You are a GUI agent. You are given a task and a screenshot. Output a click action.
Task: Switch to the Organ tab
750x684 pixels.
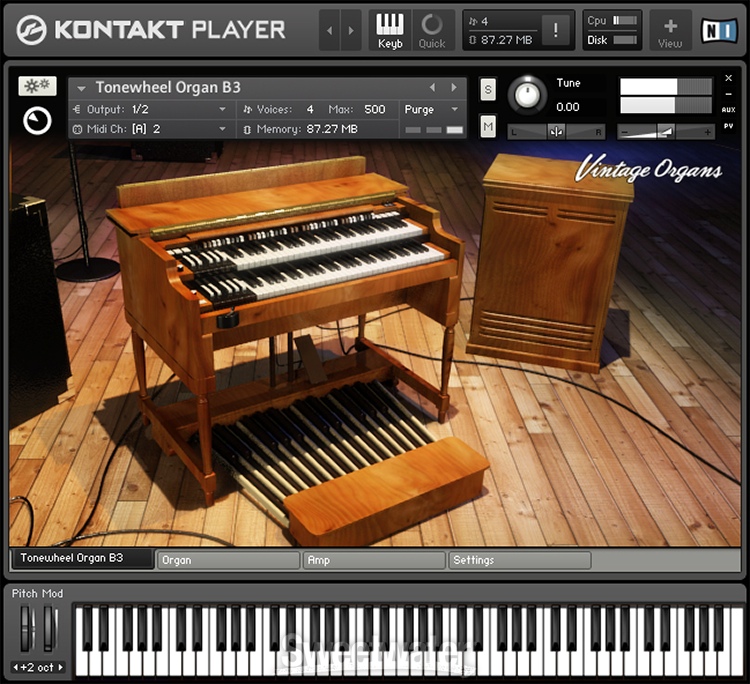(x=229, y=560)
